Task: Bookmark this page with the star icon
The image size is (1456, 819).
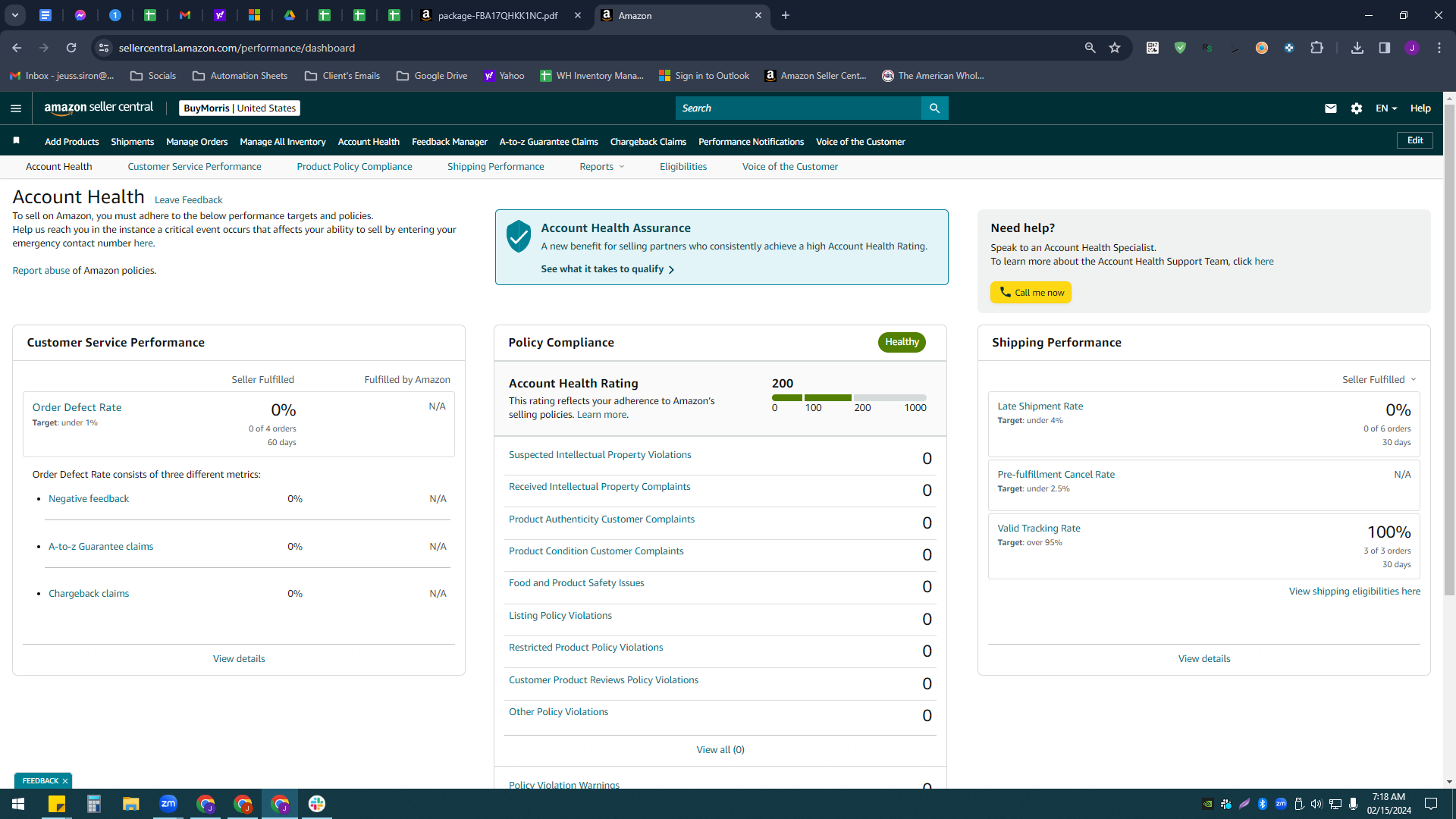Action: coord(1115,48)
